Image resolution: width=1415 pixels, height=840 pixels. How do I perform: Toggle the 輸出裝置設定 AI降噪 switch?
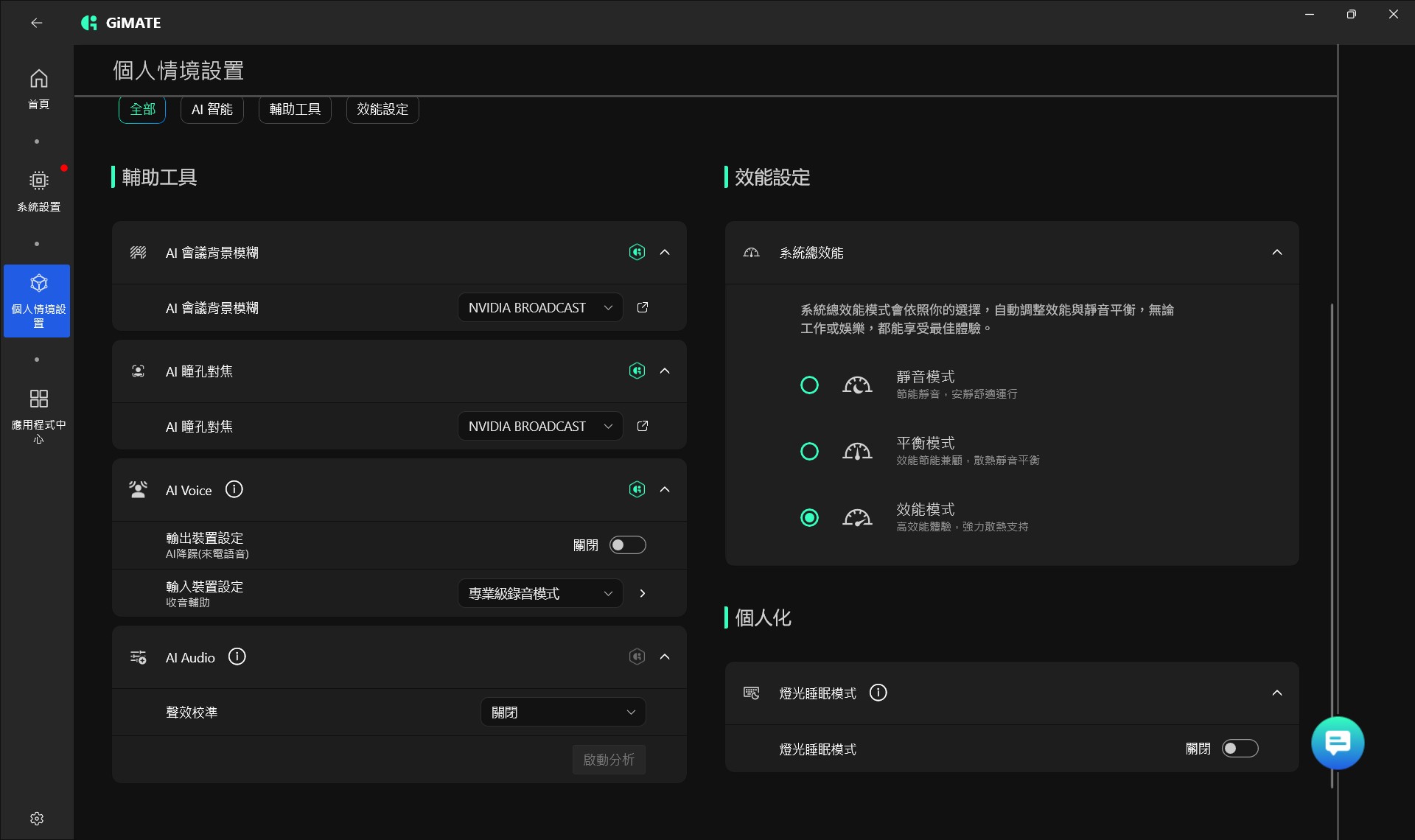[x=628, y=545]
